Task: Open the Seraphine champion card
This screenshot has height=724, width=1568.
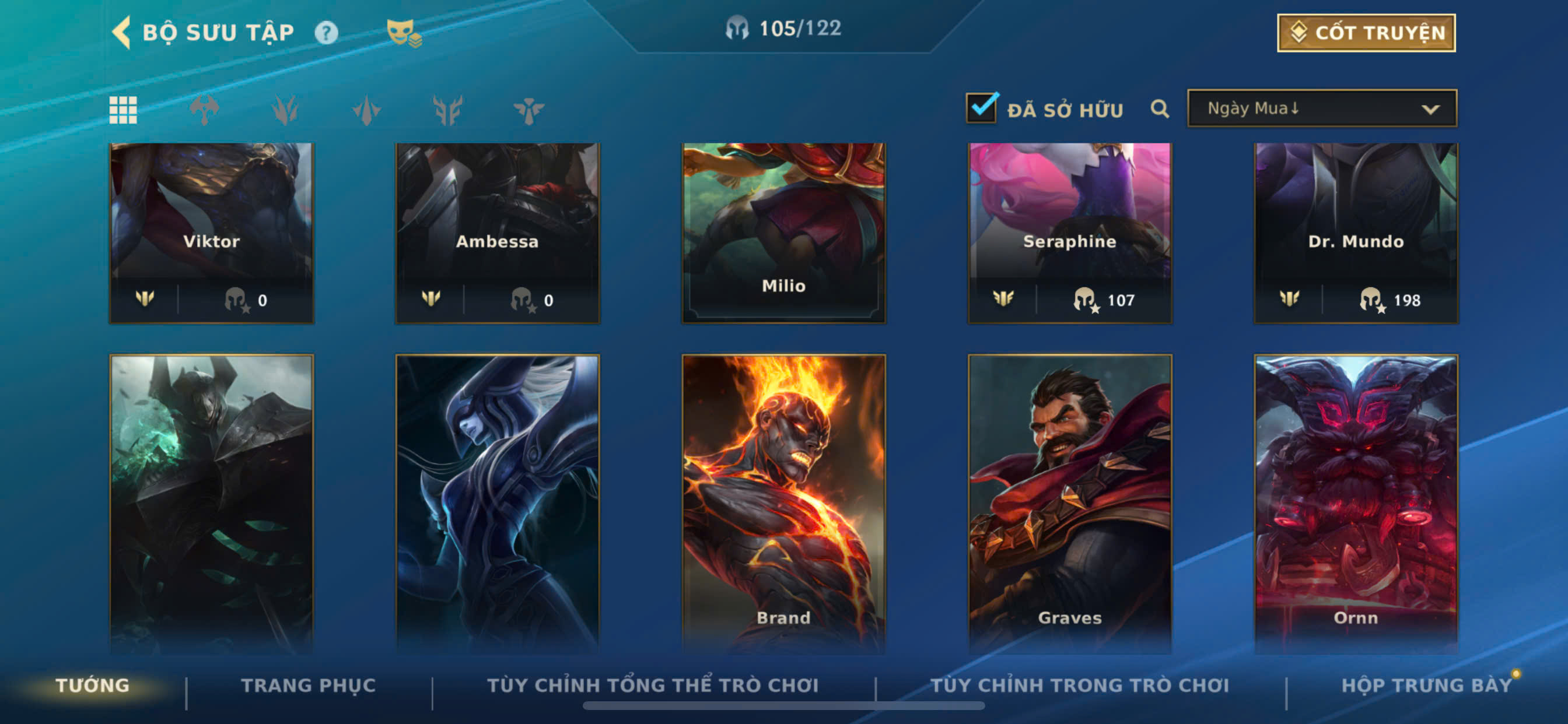Action: (1069, 233)
